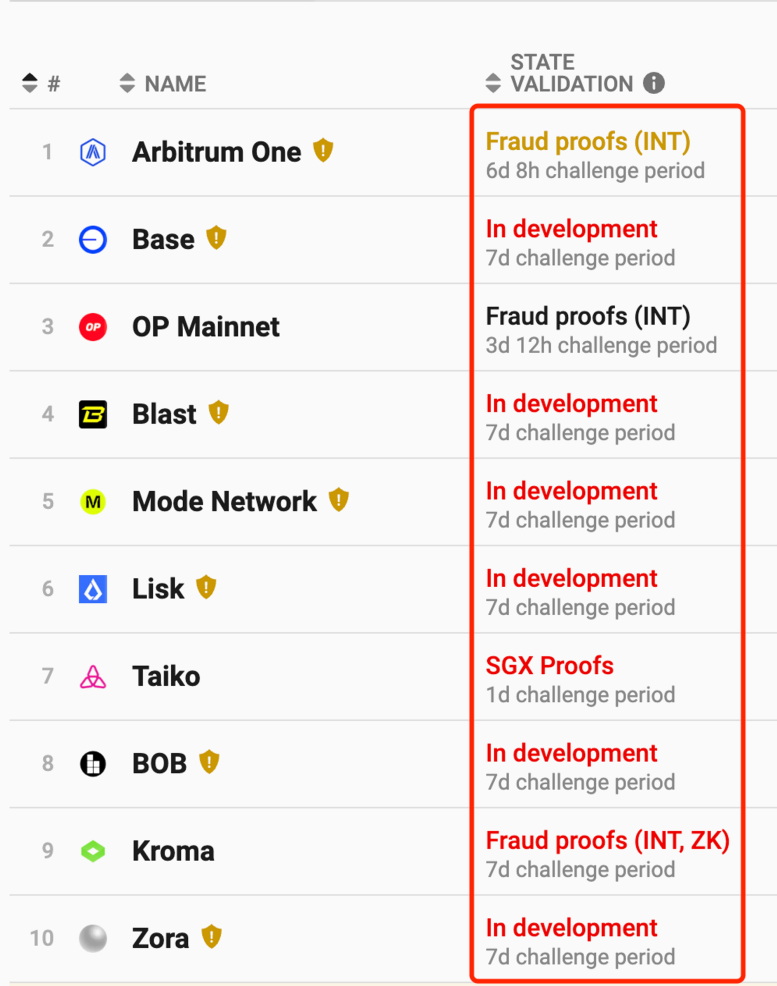The height and width of the screenshot is (986, 777).
Task: Open the Lisk project link
Action: [158, 589]
